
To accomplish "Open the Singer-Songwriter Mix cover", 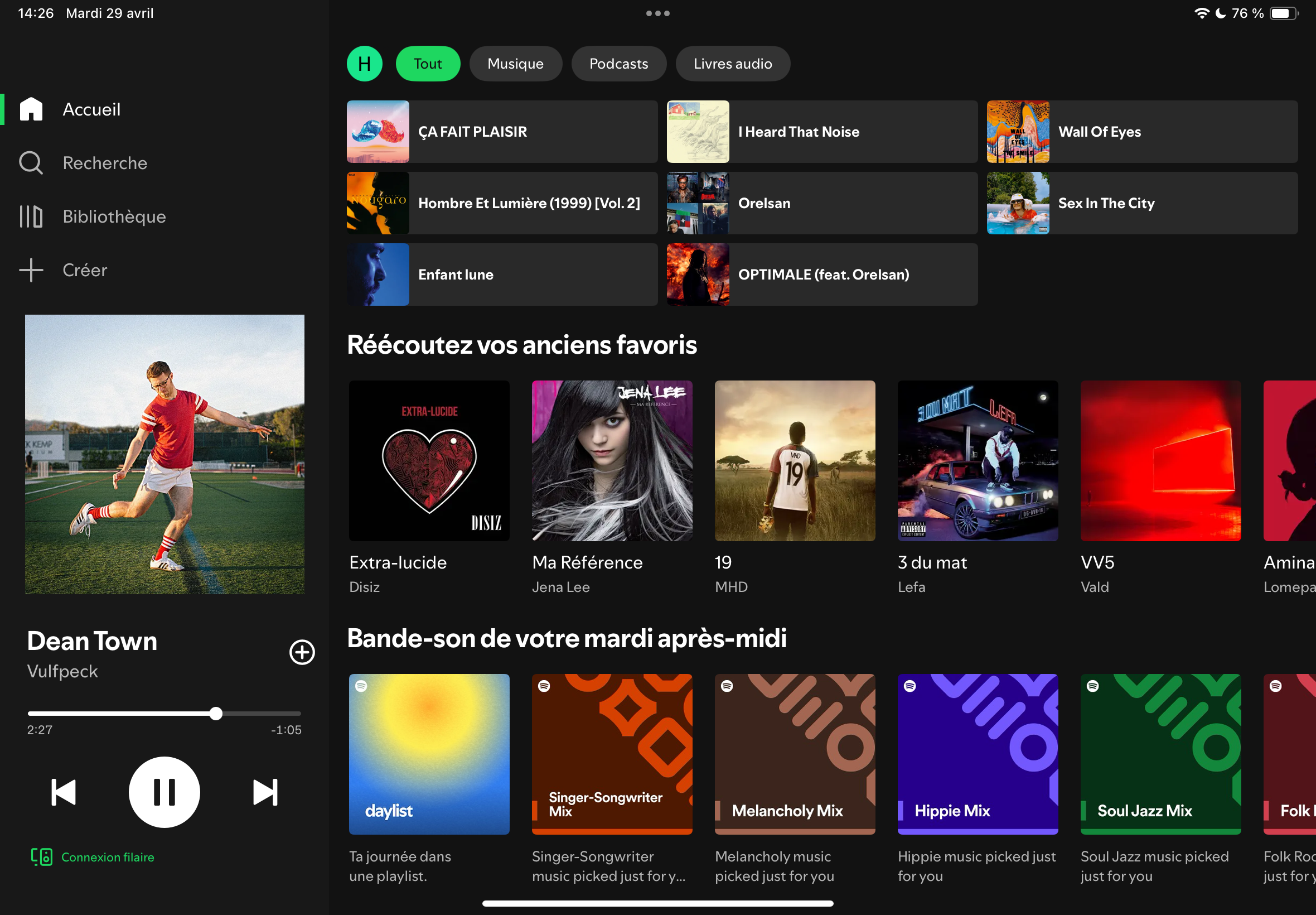I will 612,754.
